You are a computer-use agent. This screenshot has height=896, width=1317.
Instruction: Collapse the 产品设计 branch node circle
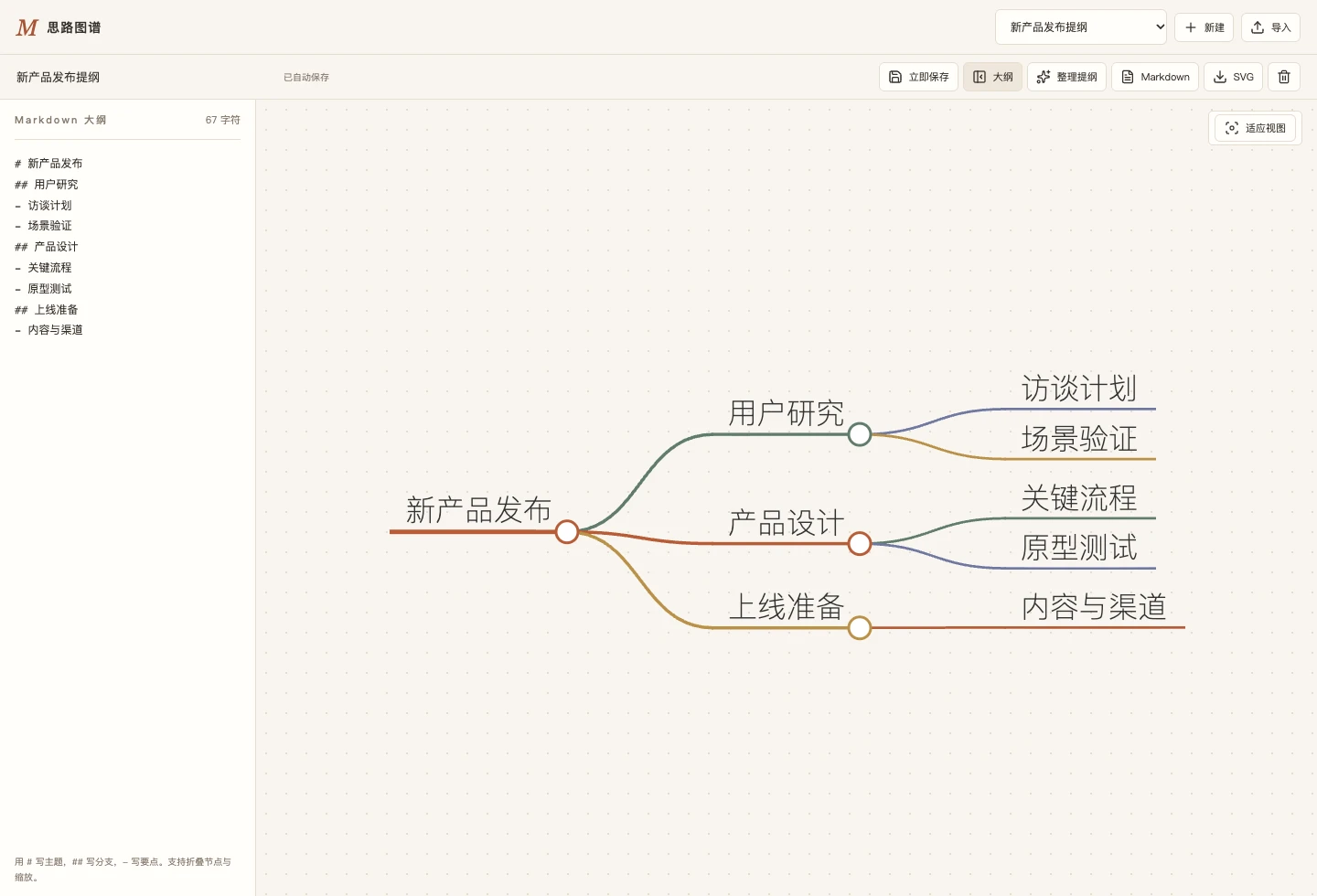(860, 544)
